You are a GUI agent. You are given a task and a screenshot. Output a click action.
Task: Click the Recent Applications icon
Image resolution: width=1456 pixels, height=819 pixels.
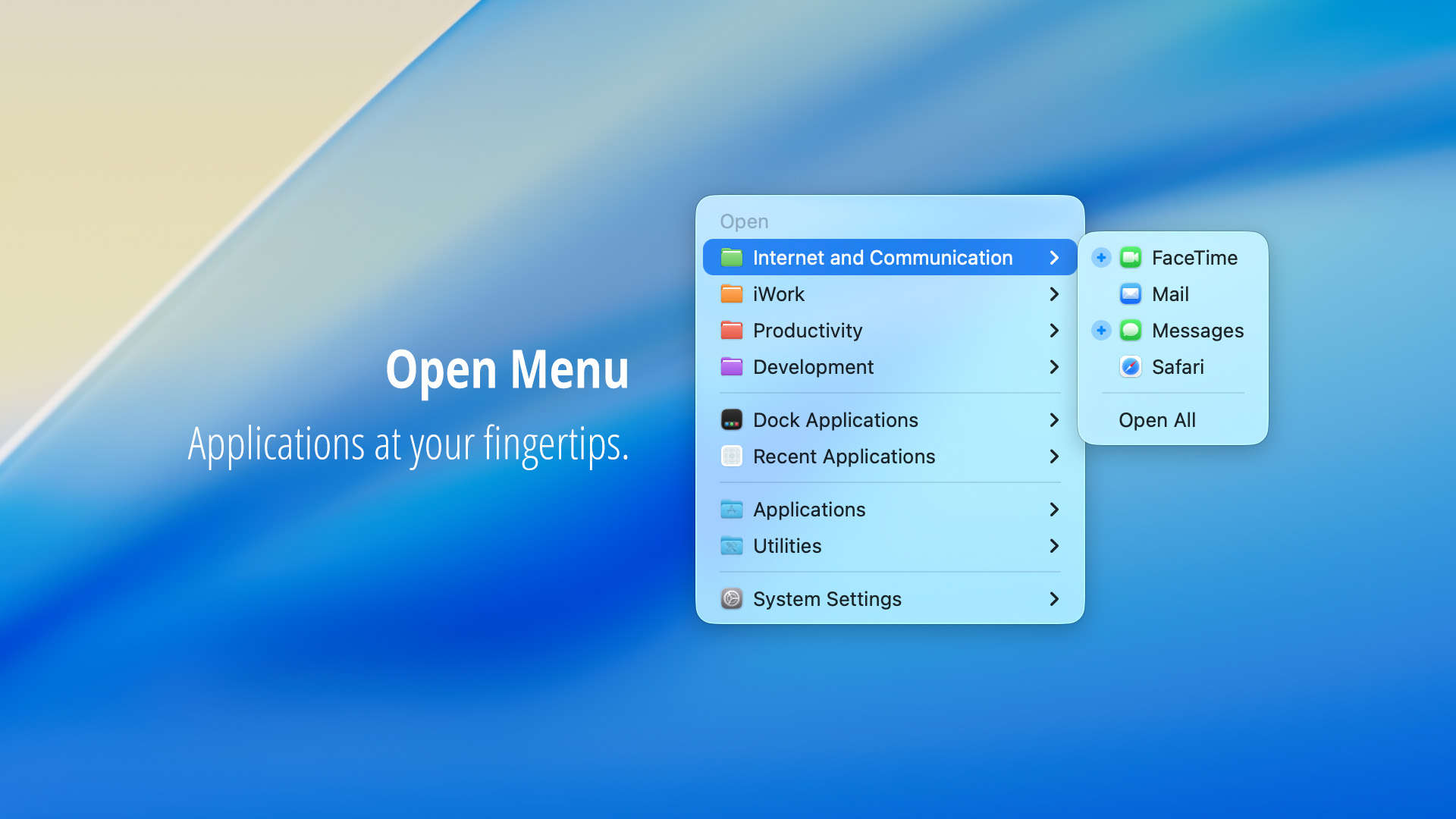[x=732, y=457]
